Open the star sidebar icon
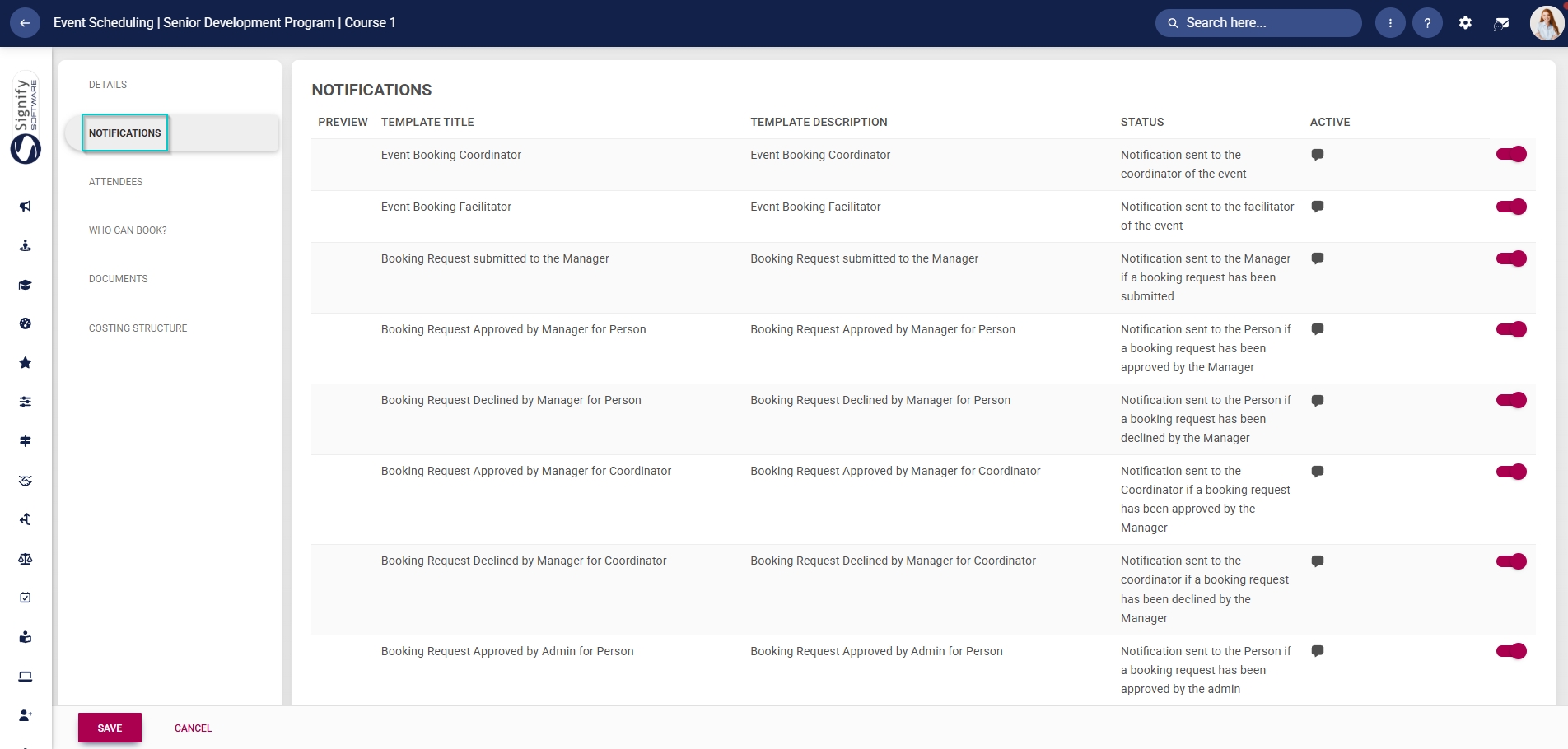 point(26,363)
